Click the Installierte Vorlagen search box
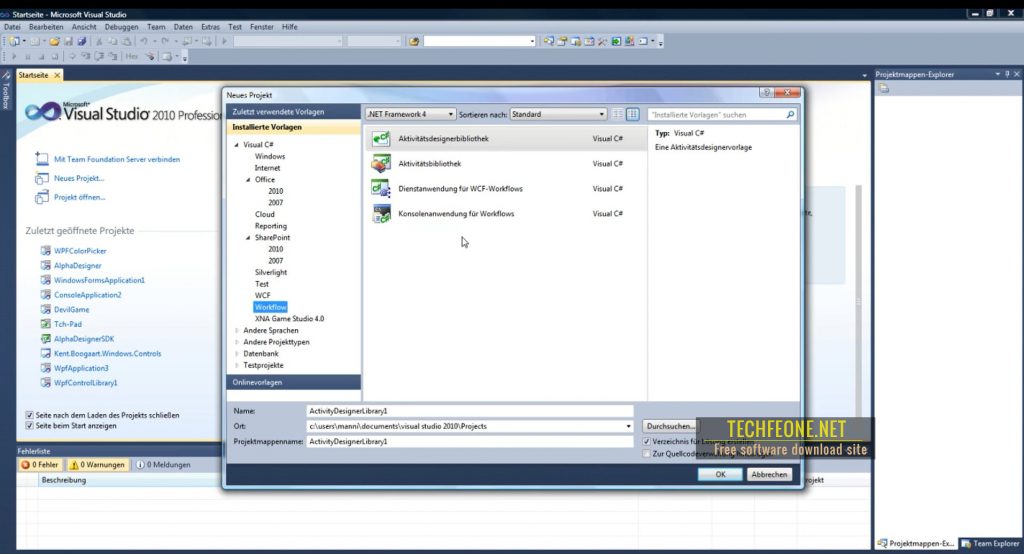 (722, 114)
